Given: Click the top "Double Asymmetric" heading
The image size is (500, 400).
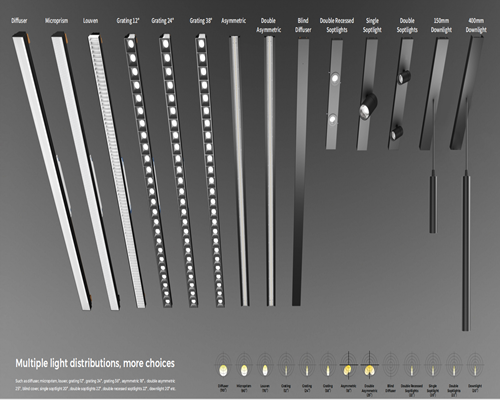Looking at the screenshot, I should pos(269,25).
